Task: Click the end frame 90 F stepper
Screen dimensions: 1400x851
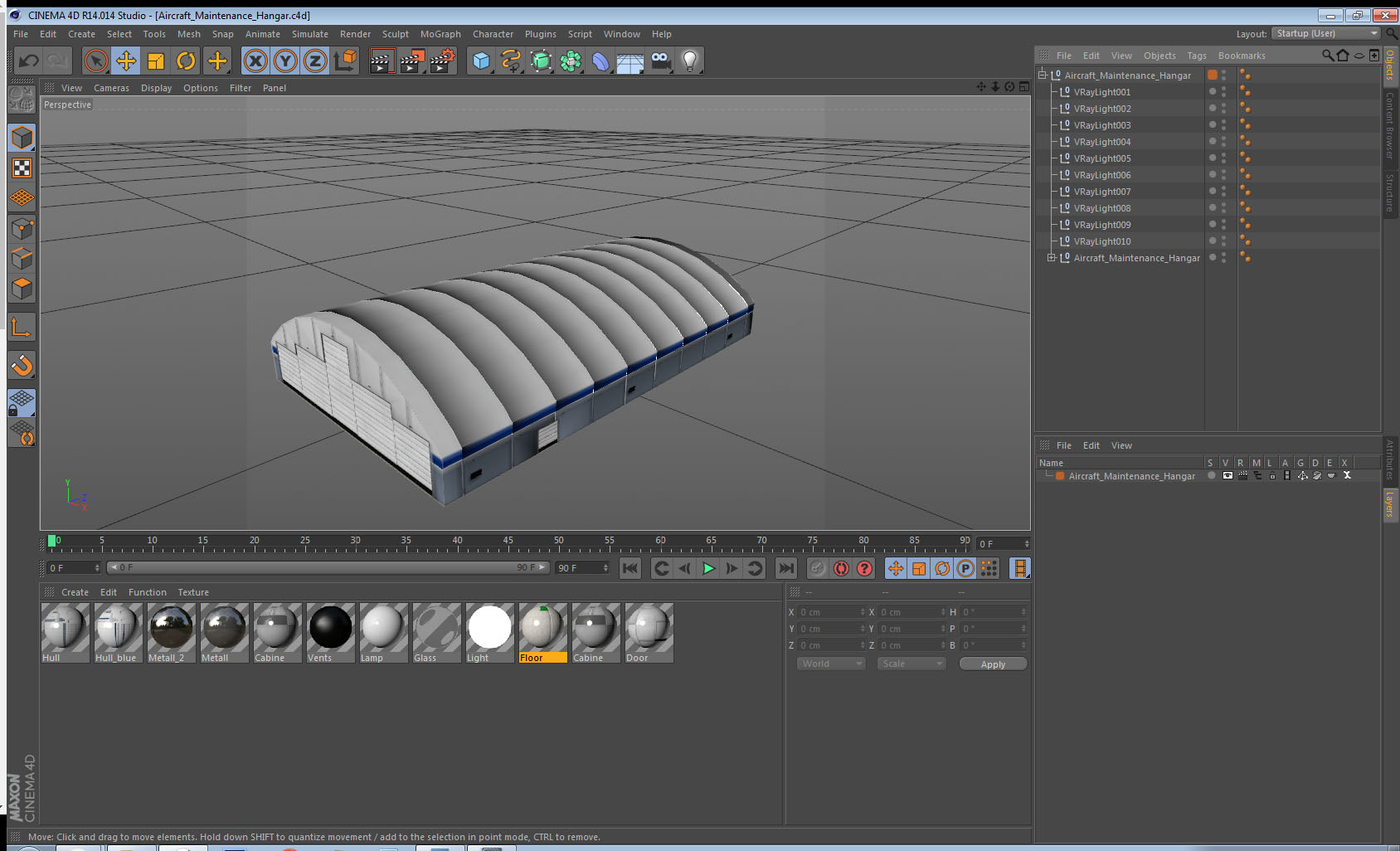Action: click(605, 568)
